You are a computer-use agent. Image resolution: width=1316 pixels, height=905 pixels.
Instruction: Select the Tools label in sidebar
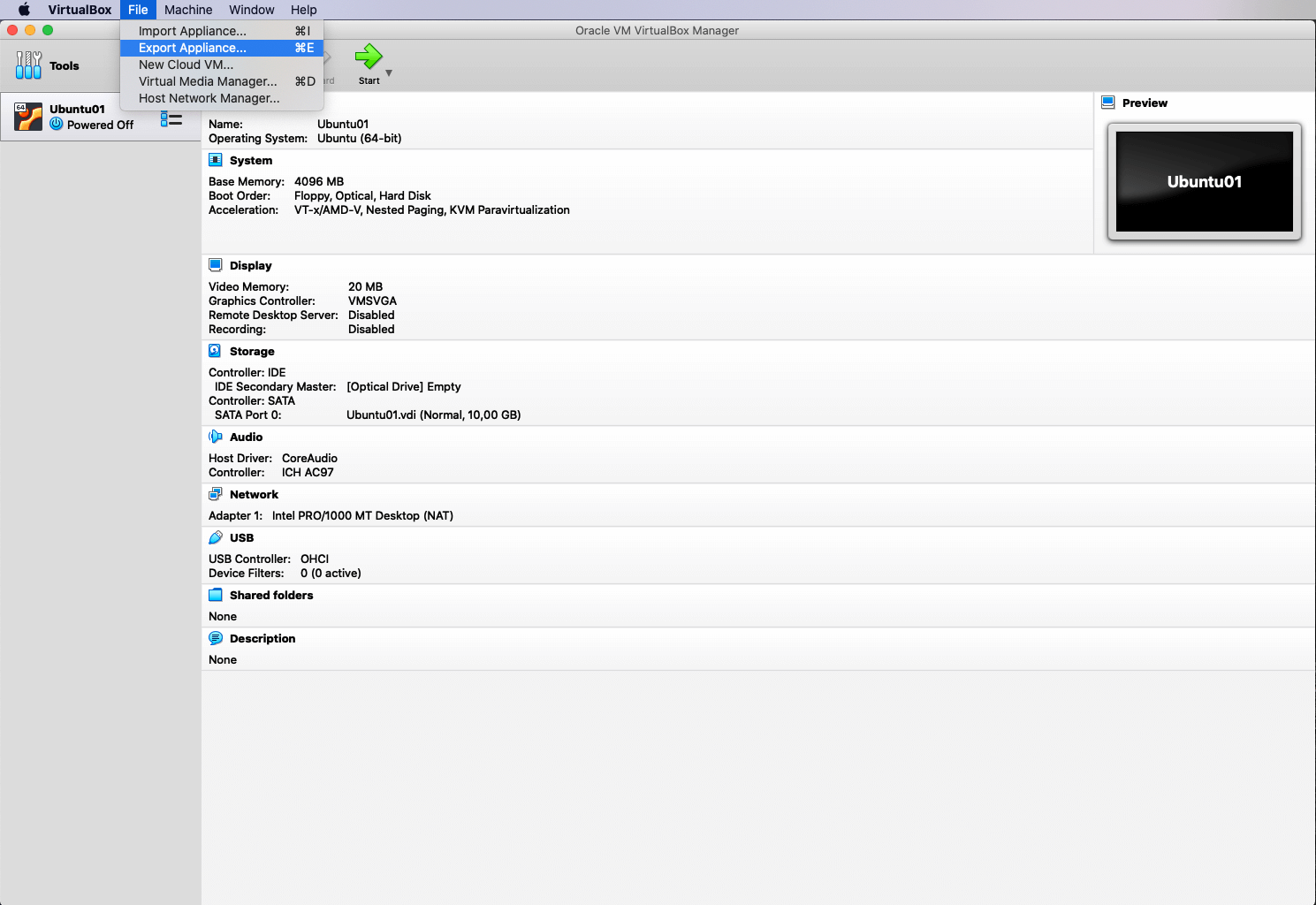pyautogui.click(x=65, y=66)
